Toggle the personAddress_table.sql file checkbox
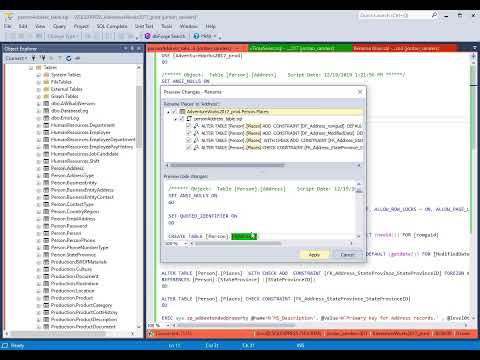Viewport: 480px width, 360px height. point(181,119)
